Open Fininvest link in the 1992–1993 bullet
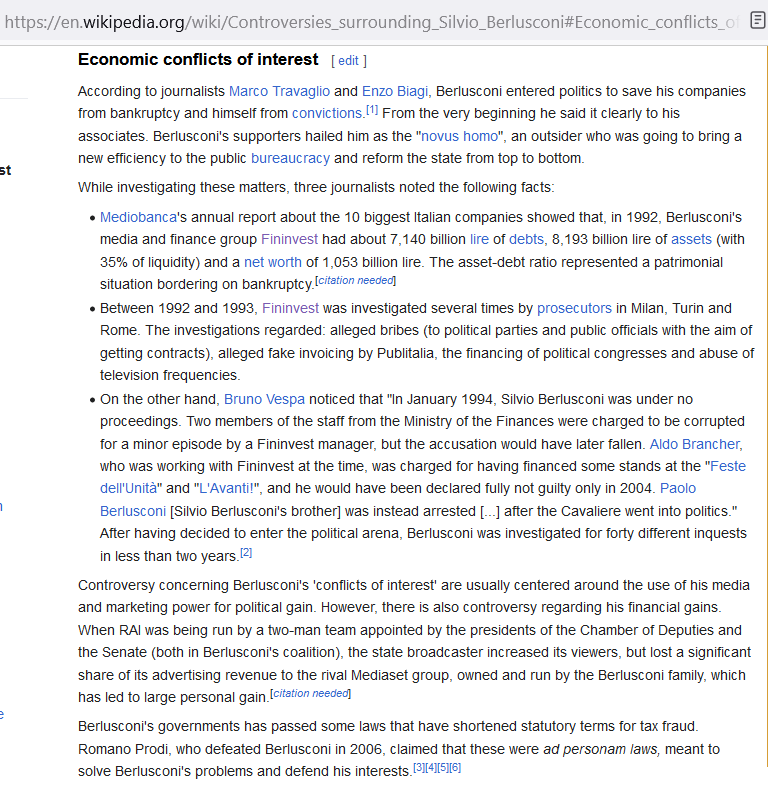Screen dimensions: 768x792 291,308
